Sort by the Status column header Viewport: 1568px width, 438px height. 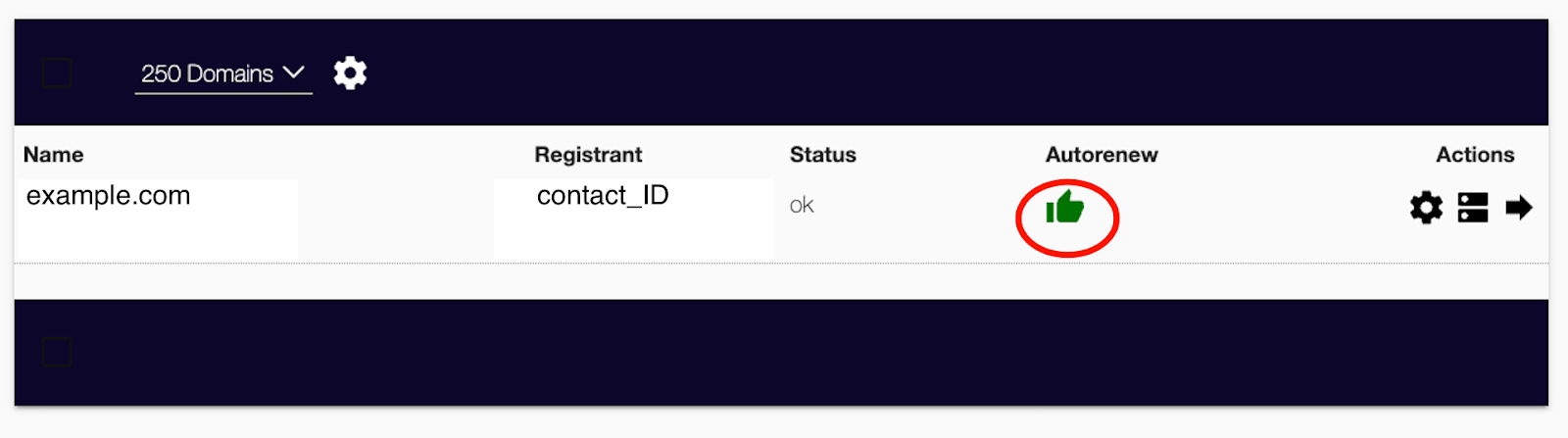click(x=823, y=155)
